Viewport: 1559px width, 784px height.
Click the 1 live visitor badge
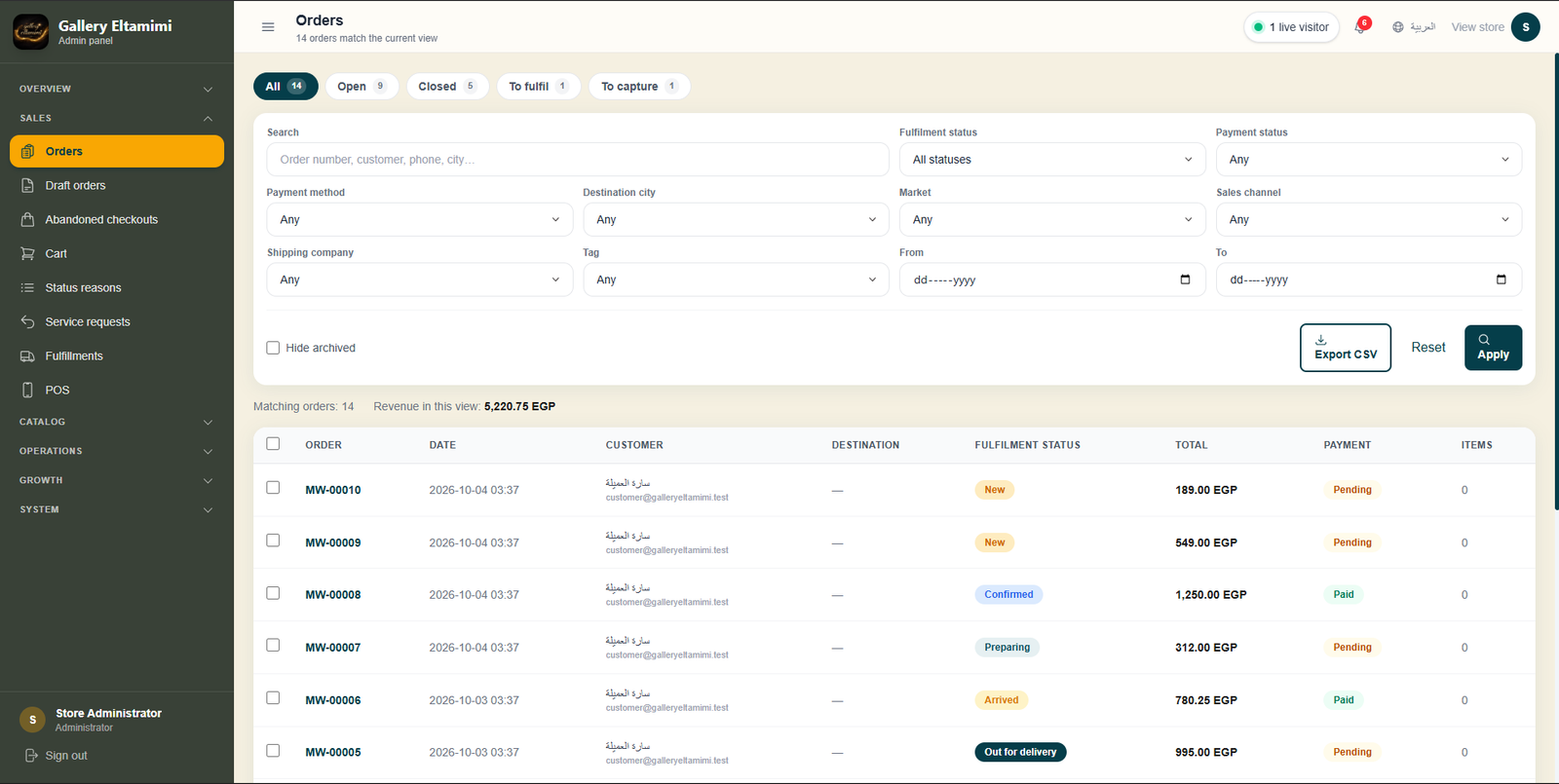click(1292, 27)
